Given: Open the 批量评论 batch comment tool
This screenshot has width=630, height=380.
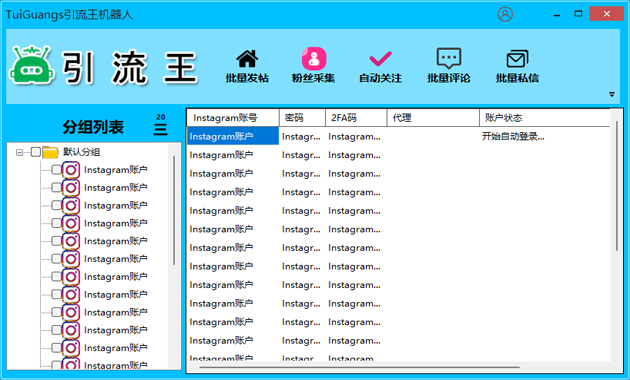Looking at the screenshot, I should [x=448, y=66].
